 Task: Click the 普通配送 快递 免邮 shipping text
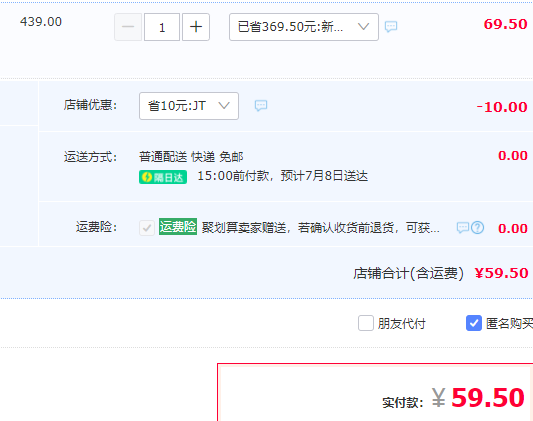191,157
